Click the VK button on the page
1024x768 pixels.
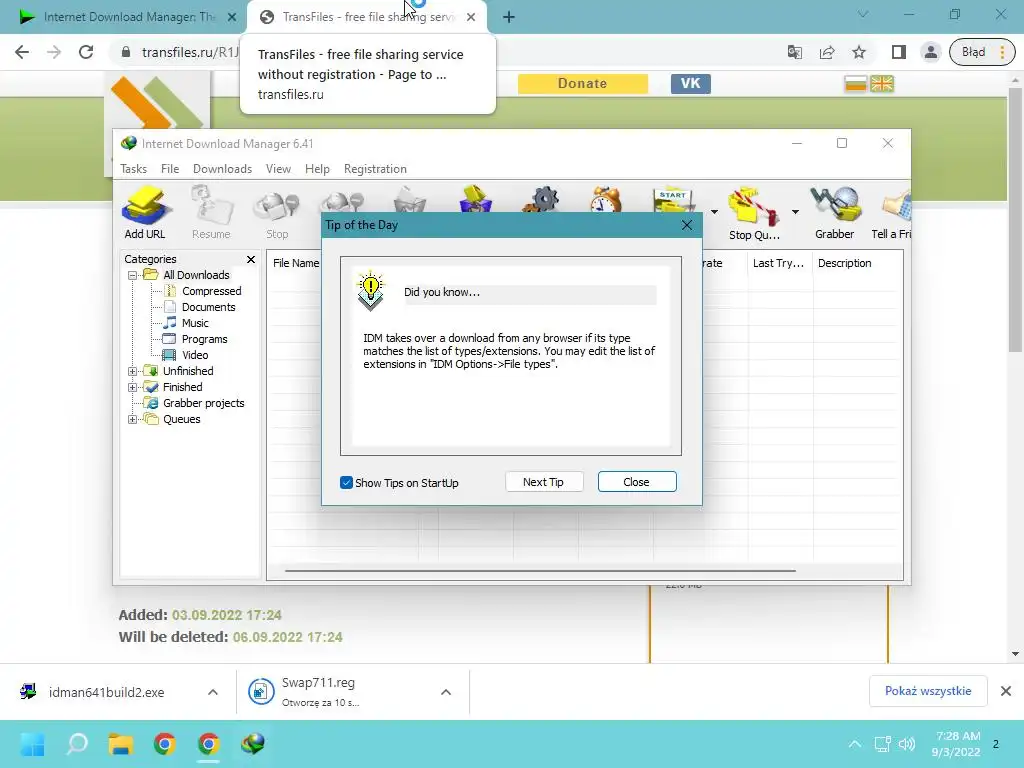[x=690, y=84]
